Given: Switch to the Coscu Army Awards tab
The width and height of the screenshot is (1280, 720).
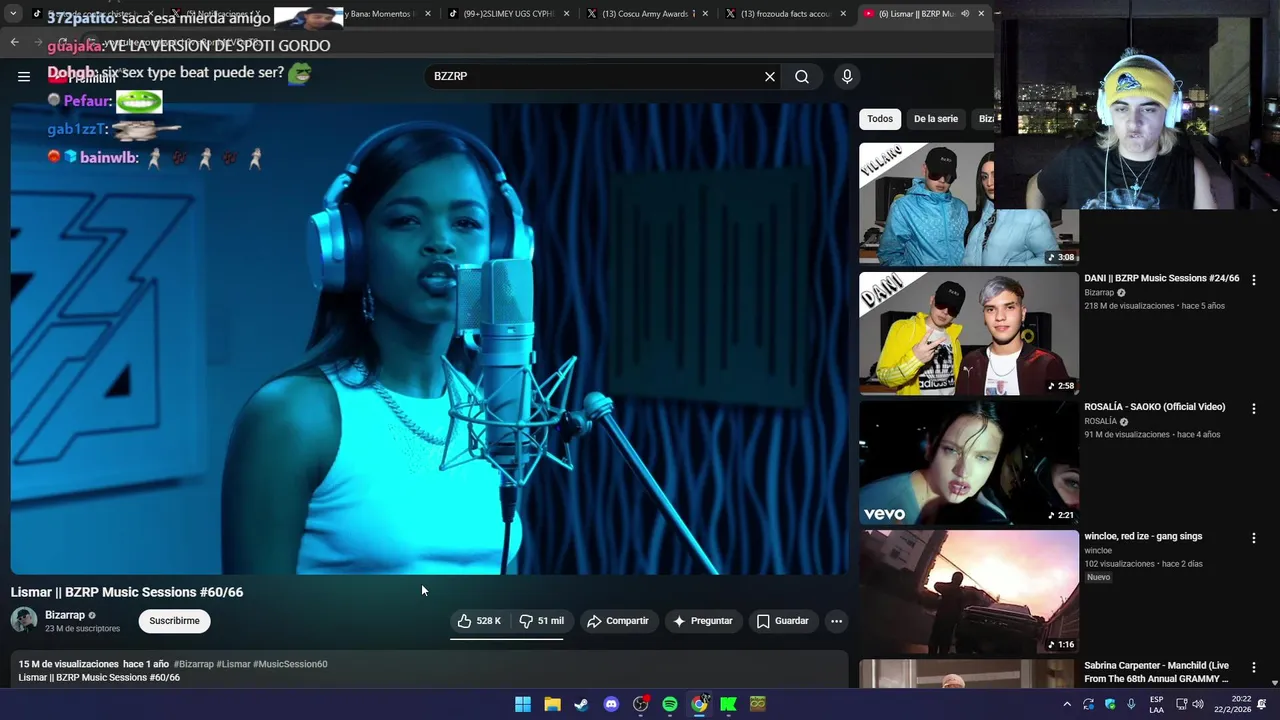Looking at the screenshot, I should click(649, 14).
